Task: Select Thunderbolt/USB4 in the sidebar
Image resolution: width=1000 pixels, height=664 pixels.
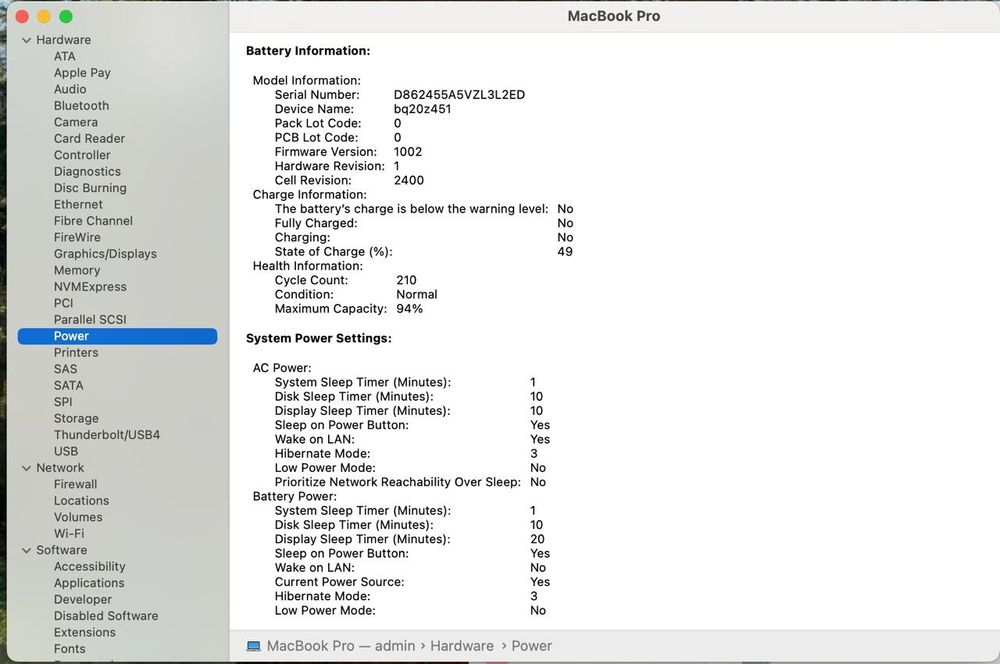Action: point(107,435)
